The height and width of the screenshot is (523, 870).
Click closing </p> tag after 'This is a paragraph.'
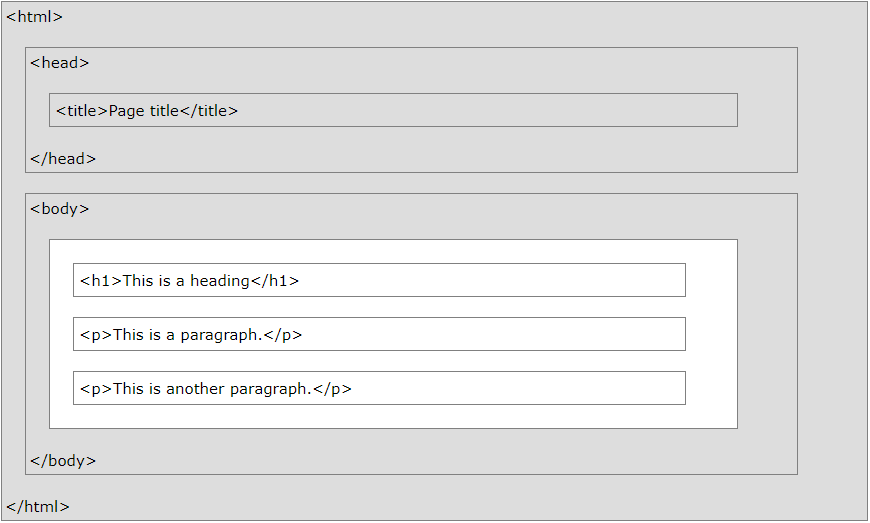pos(282,335)
